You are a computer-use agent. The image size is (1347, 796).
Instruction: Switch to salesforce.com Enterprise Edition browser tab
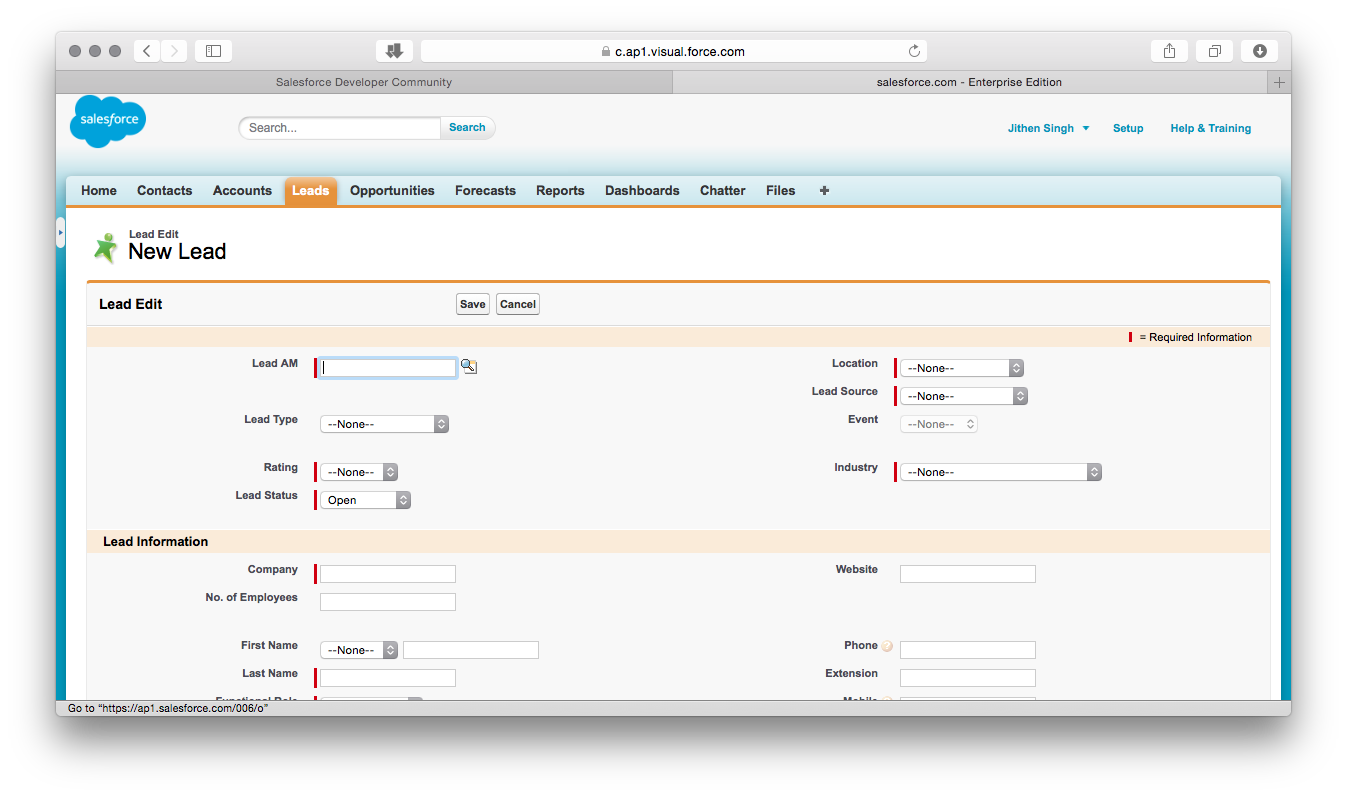970,83
